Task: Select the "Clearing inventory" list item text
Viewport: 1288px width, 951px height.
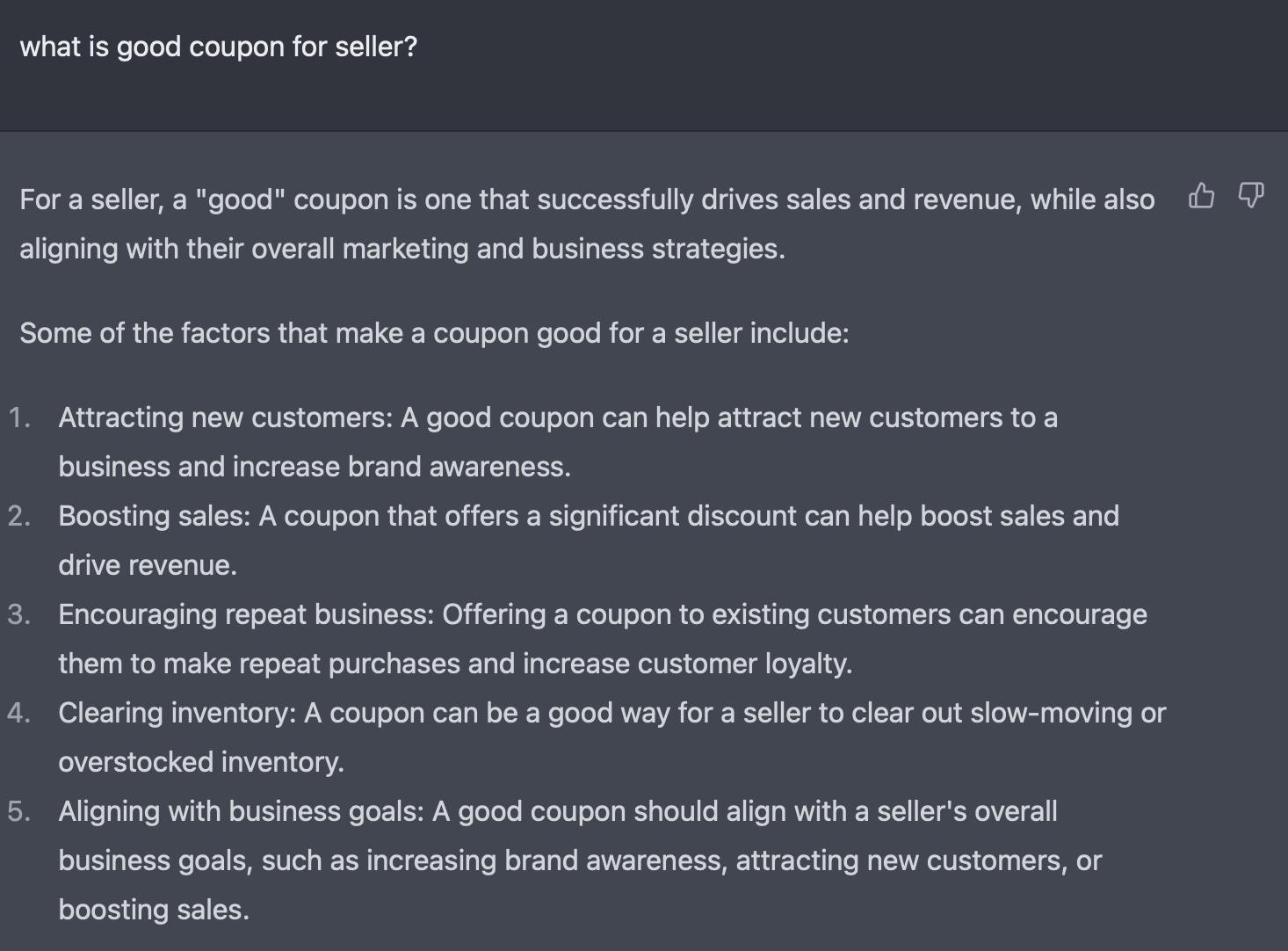Action: 612,737
